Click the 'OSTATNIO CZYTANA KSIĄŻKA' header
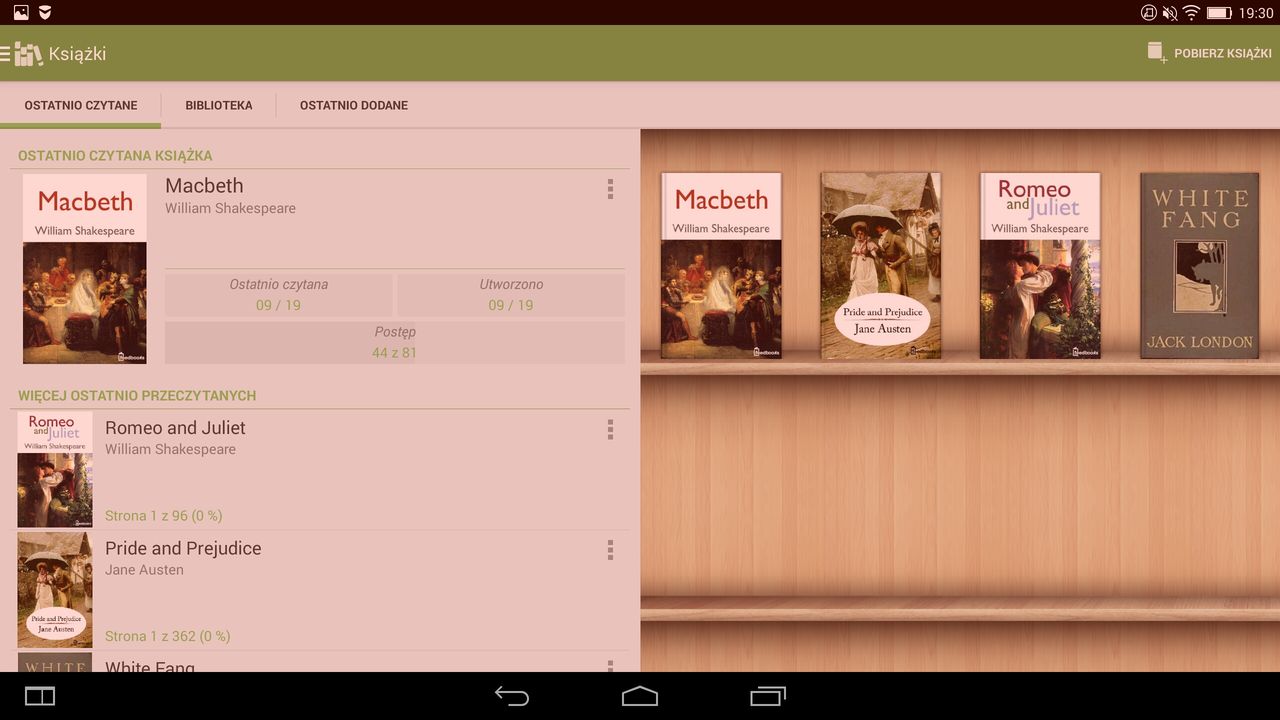Viewport: 1280px width, 720px height. click(115, 156)
